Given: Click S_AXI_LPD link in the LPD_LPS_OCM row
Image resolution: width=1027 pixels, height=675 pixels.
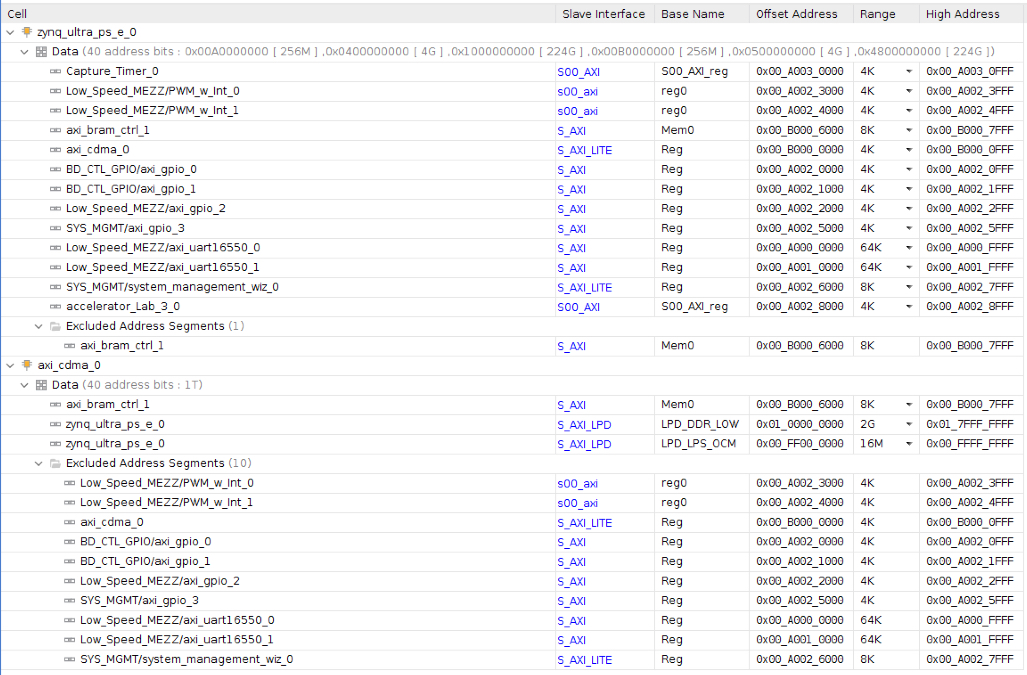Looking at the screenshot, I should (x=584, y=444).
